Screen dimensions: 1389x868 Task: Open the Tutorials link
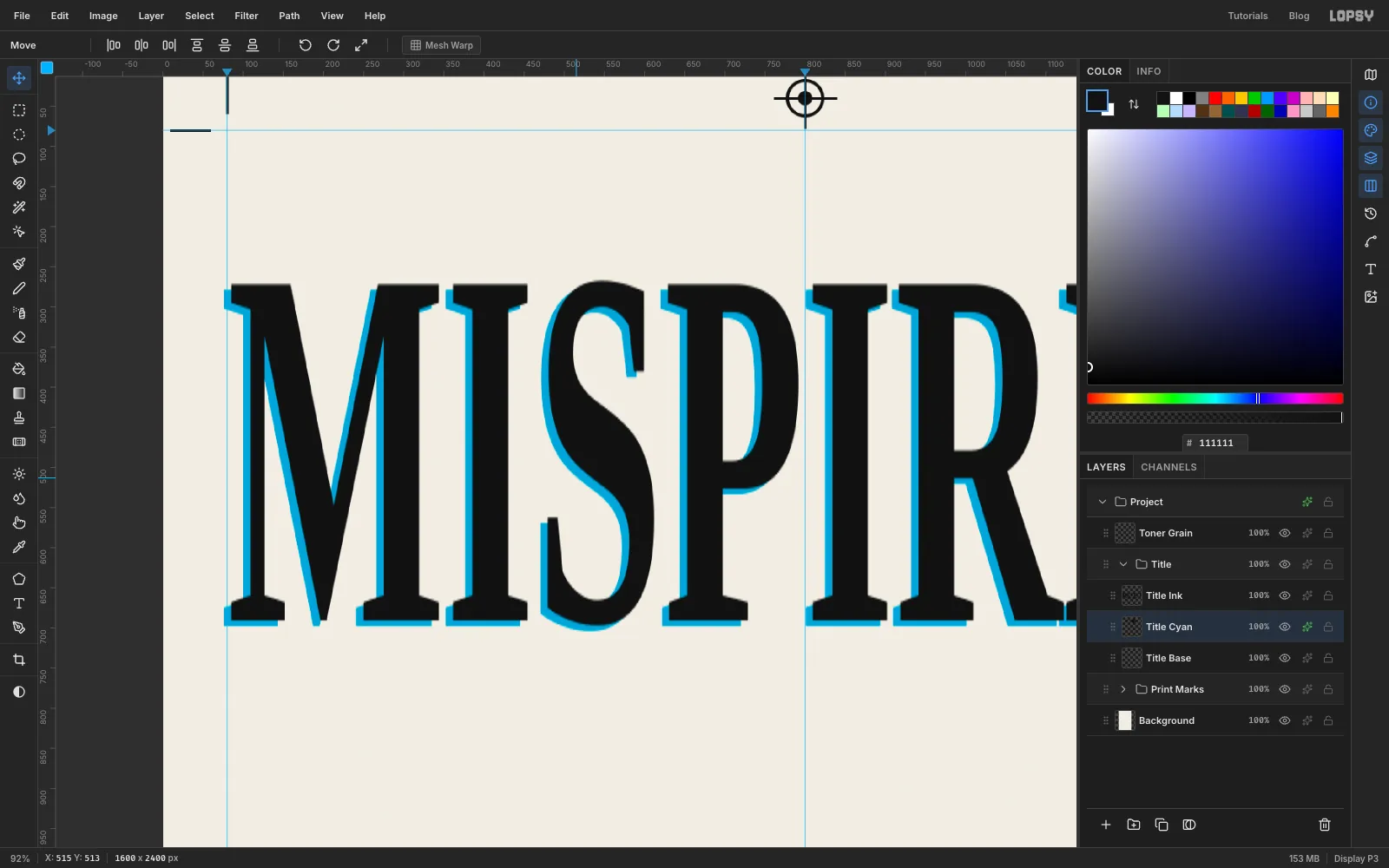coord(1247,16)
